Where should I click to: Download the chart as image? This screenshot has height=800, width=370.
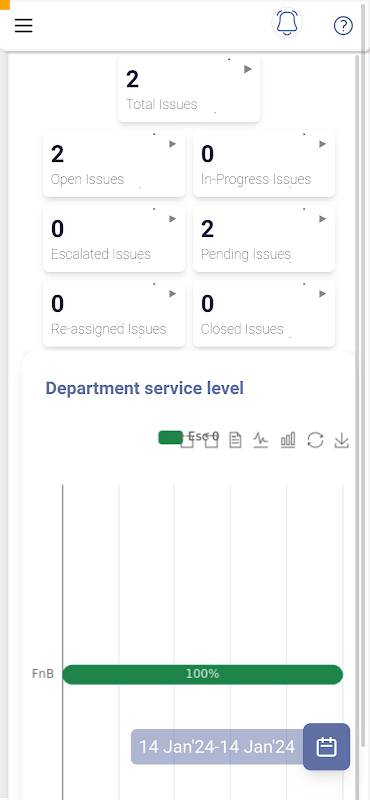(341, 440)
